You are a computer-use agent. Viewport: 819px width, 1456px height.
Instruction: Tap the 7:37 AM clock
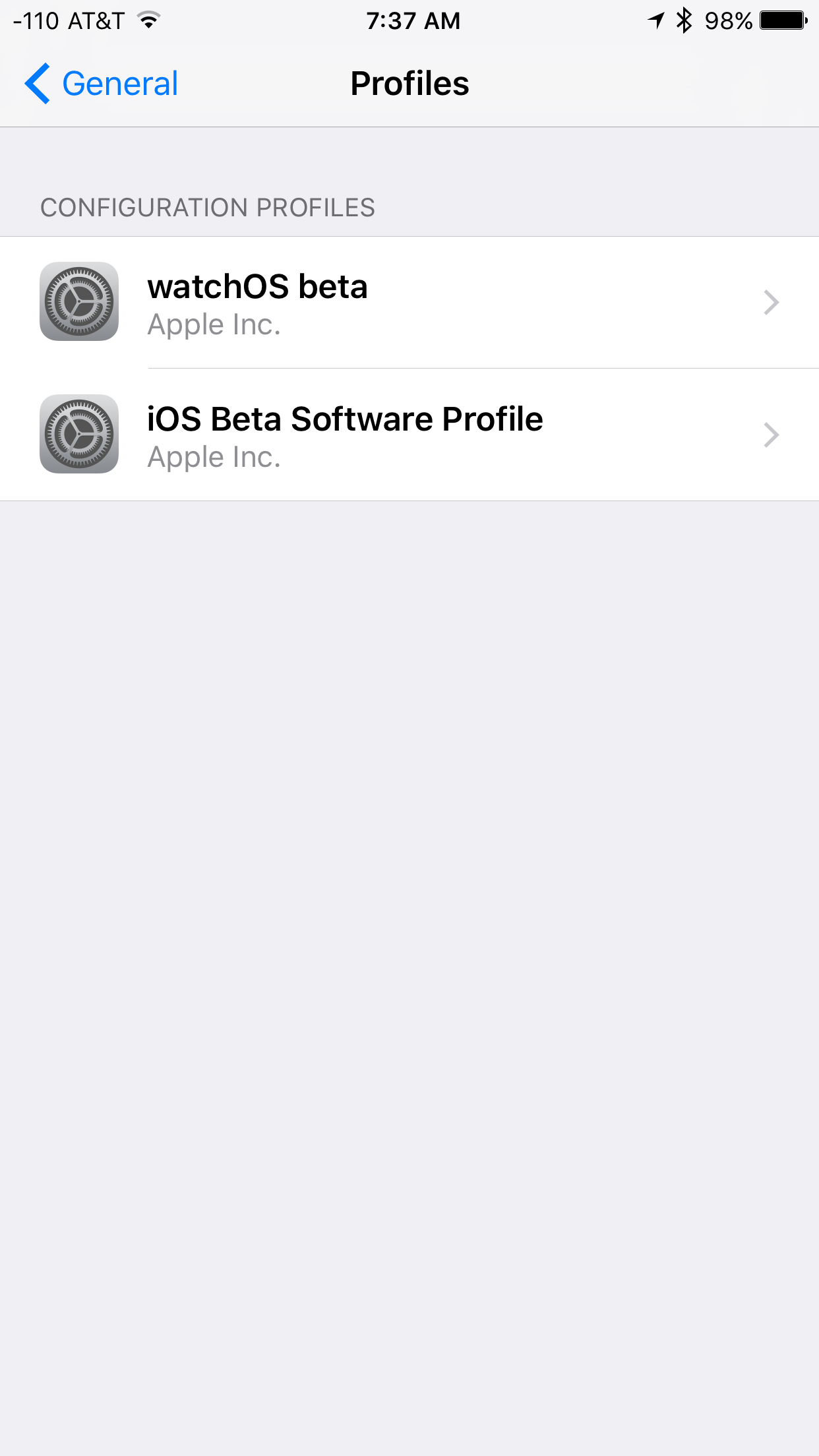pyautogui.click(x=413, y=21)
